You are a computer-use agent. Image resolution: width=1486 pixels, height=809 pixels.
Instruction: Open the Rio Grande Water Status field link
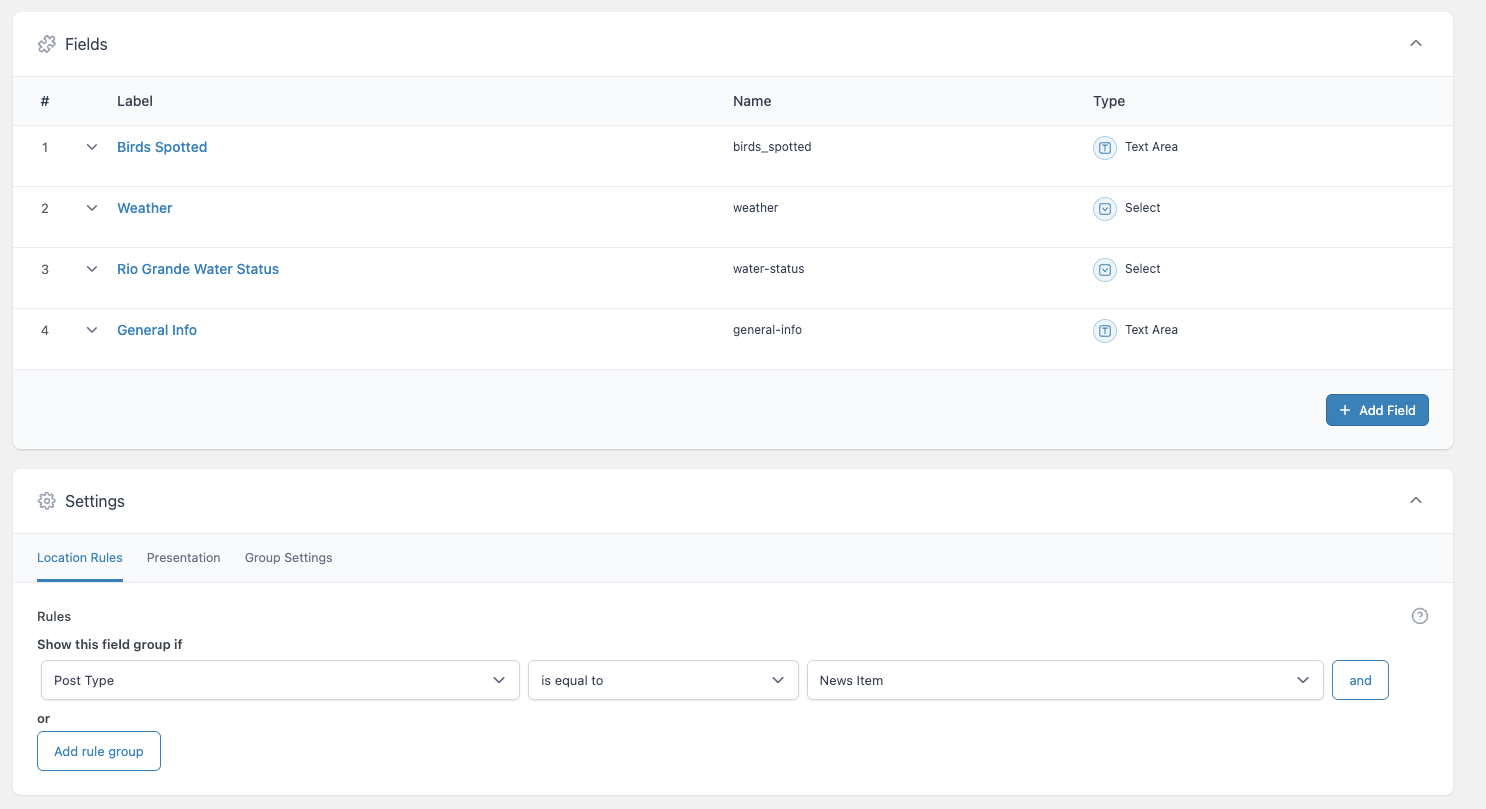pyautogui.click(x=198, y=269)
